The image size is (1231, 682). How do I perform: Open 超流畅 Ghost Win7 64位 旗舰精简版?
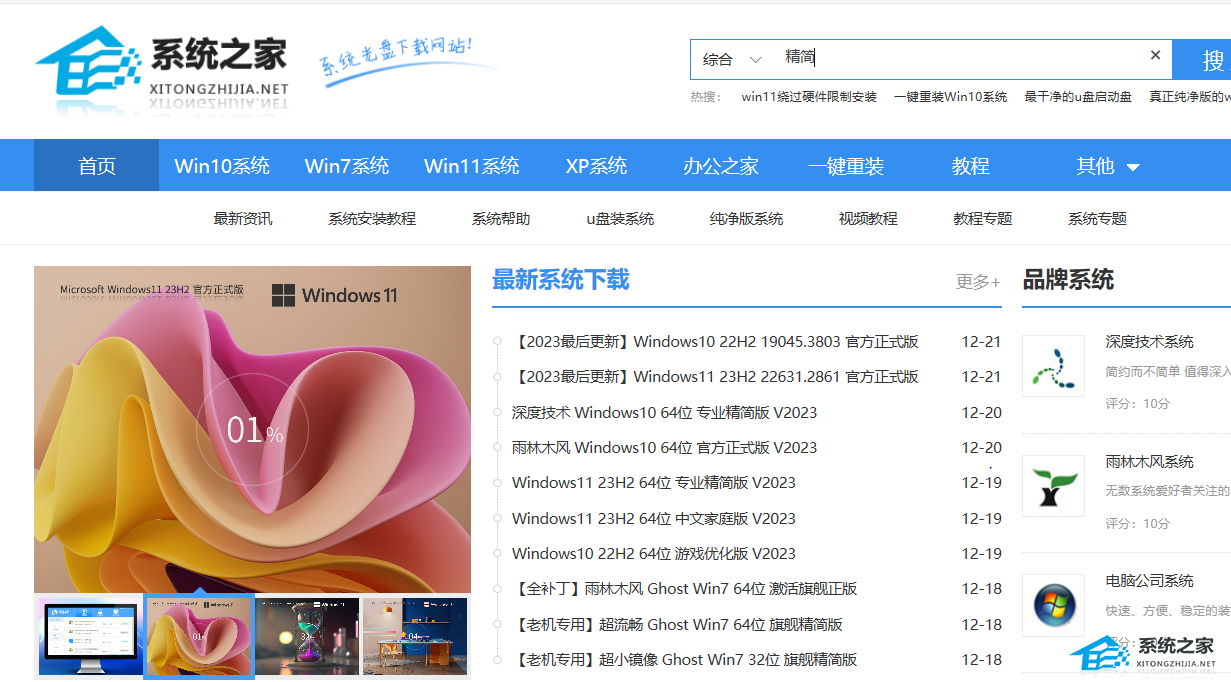click(x=677, y=624)
